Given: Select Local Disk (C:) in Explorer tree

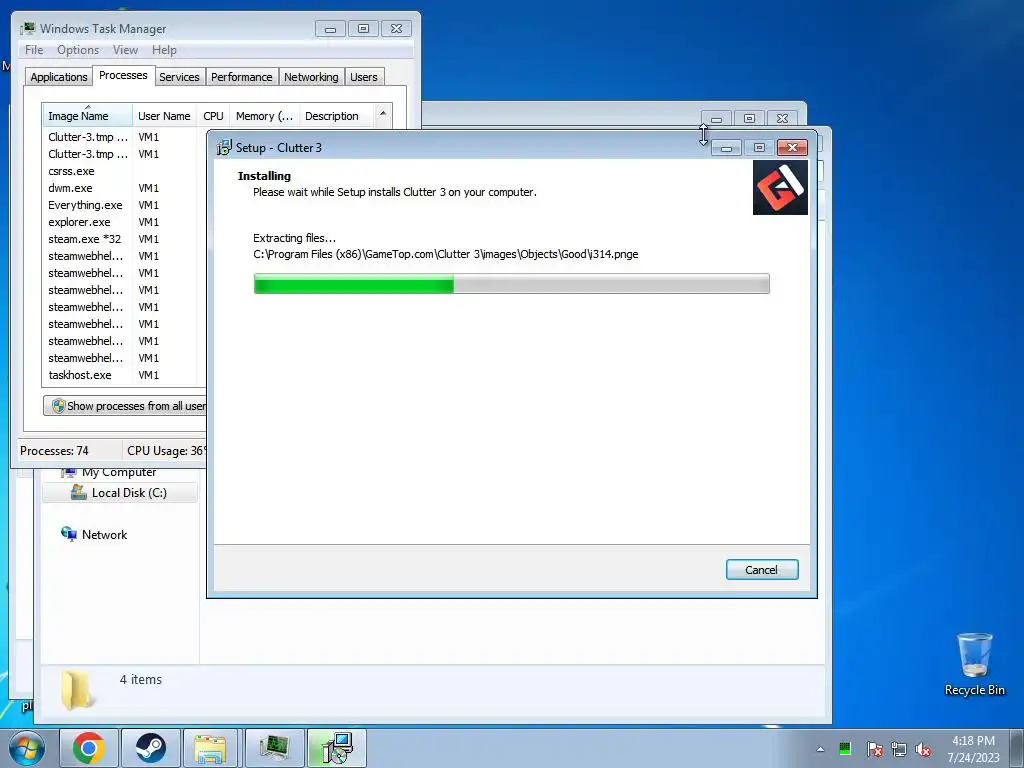Looking at the screenshot, I should (x=120, y=492).
